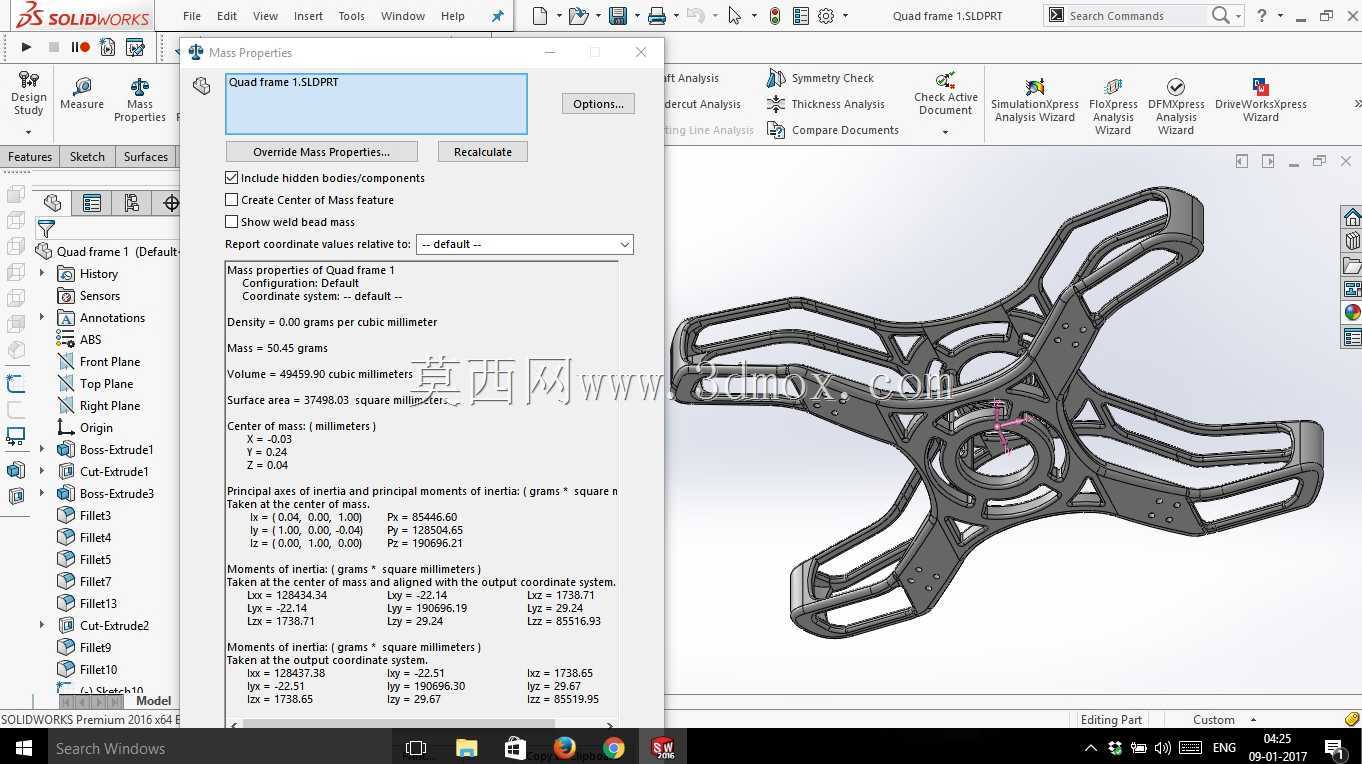Open the File menu

192,16
